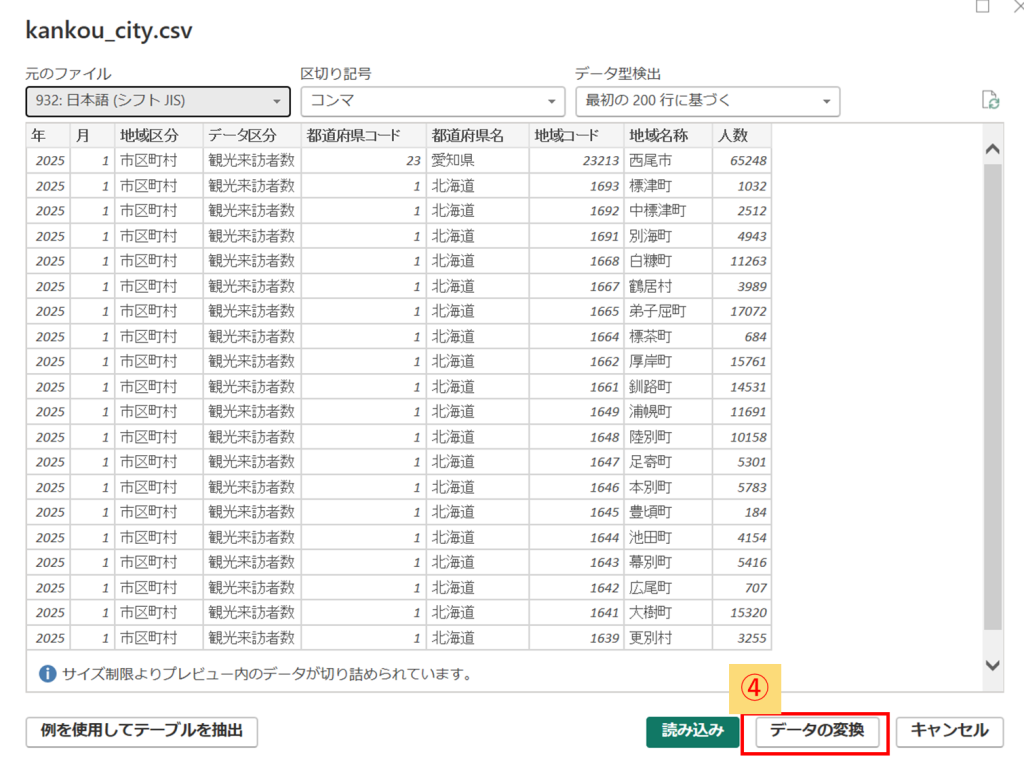Click the refresh preview file icon
Screen dimensions: 1024x763
pyautogui.click(x=990, y=100)
